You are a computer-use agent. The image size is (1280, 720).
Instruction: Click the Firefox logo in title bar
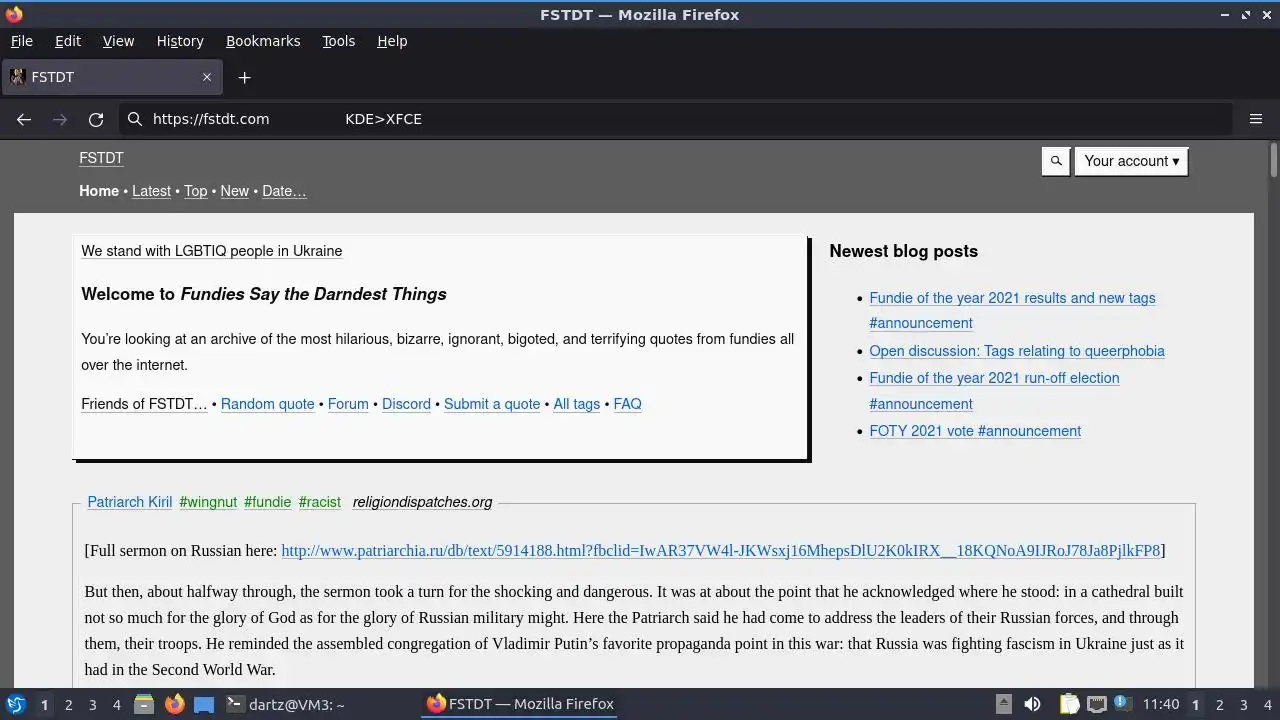(14, 14)
